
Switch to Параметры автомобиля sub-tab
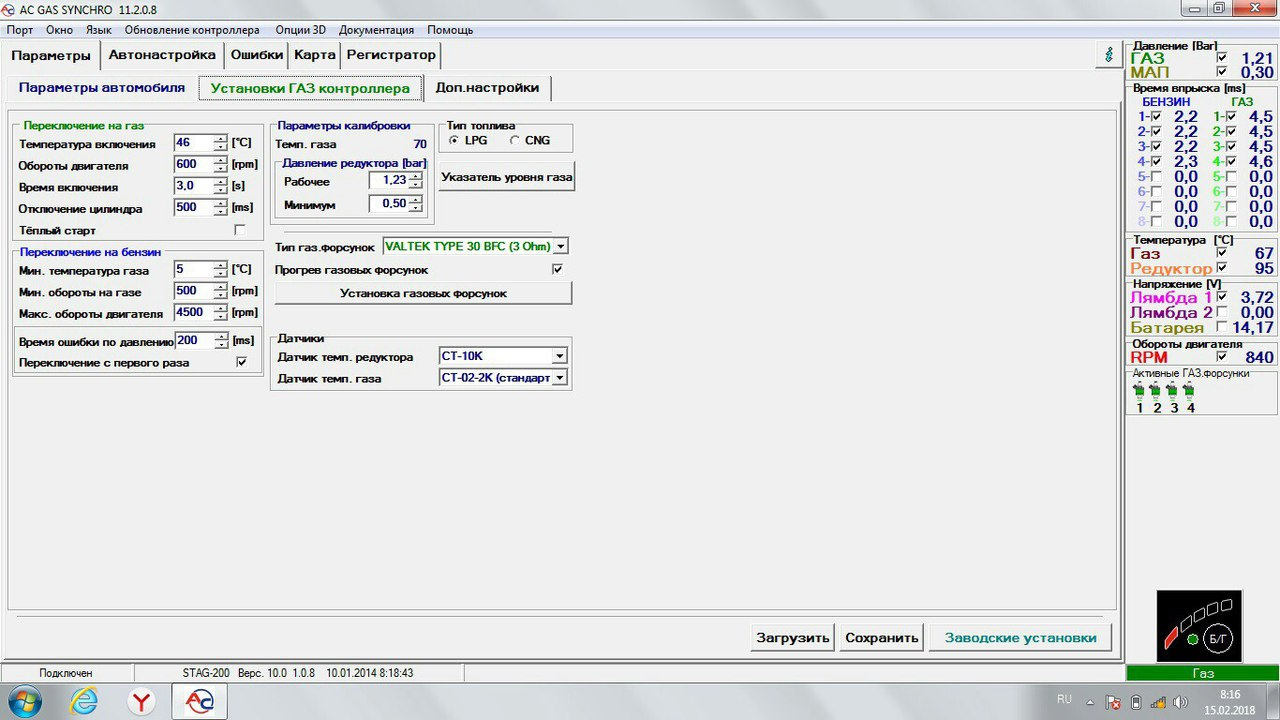pos(102,88)
